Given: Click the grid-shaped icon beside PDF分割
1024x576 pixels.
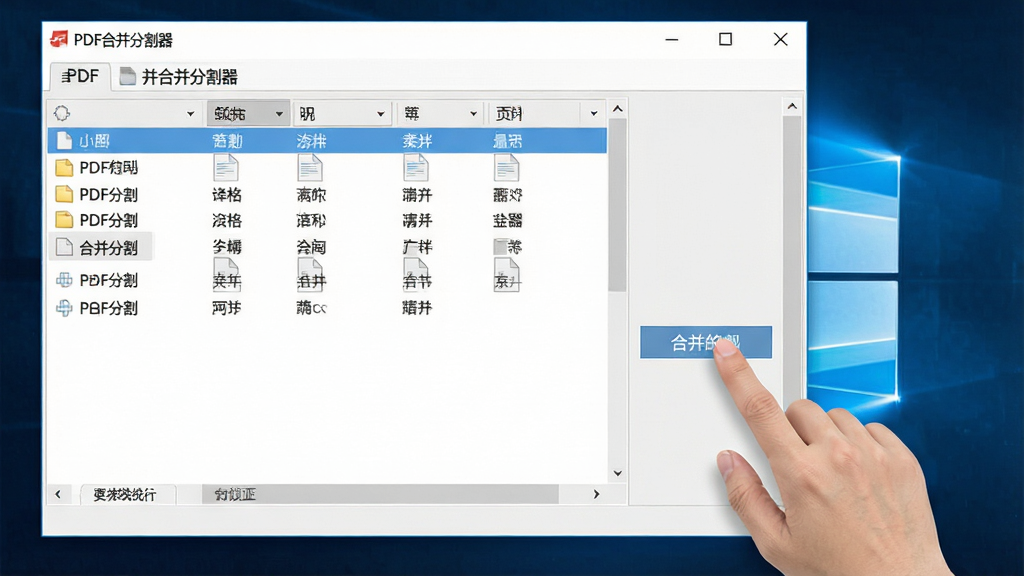Looking at the screenshot, I should pyautogui.click(x=64, y=280).
